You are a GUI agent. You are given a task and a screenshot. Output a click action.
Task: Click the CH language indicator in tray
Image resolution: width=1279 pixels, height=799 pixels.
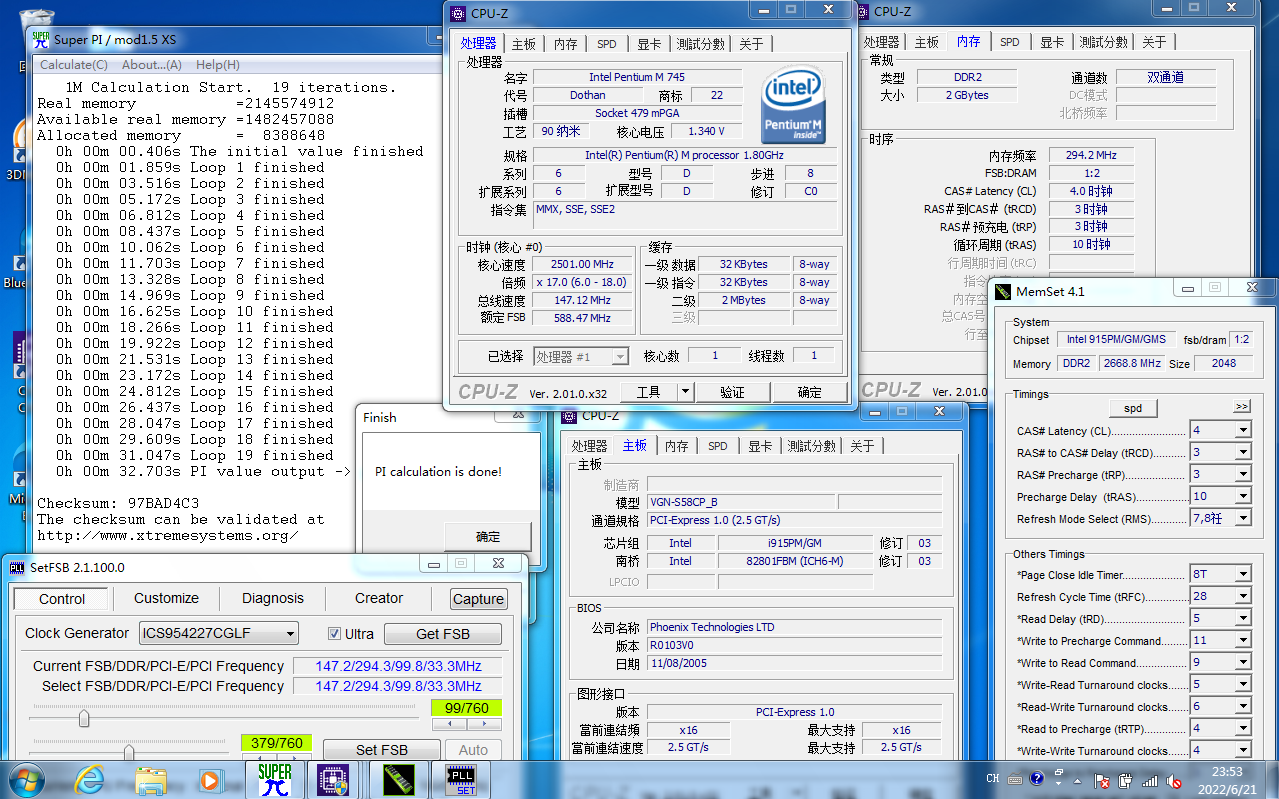click(993, 779)
